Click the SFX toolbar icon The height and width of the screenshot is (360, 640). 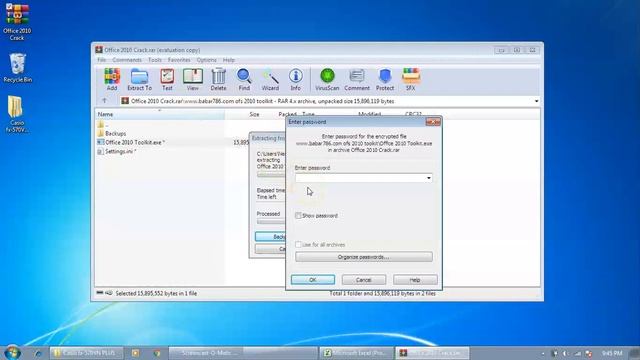tap(411, 80)
